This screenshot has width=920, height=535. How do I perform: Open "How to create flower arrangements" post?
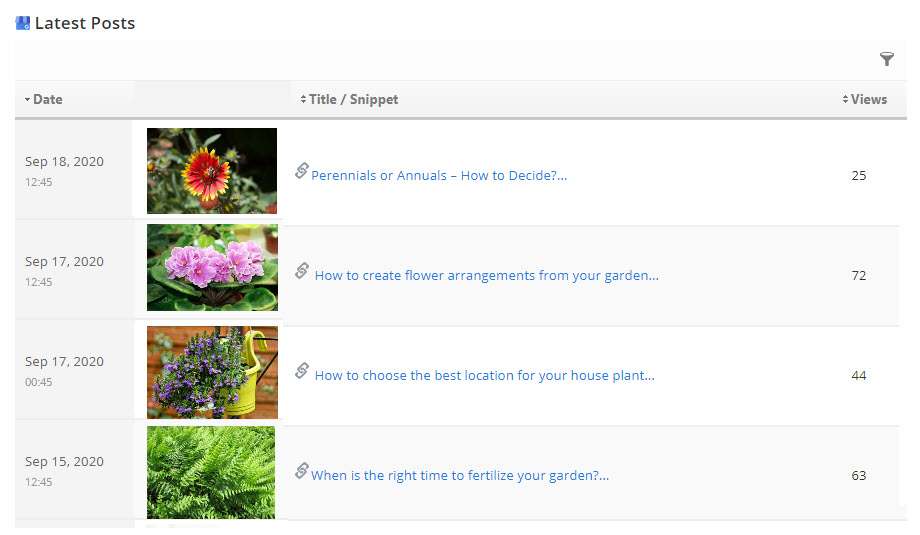(486, 276)
